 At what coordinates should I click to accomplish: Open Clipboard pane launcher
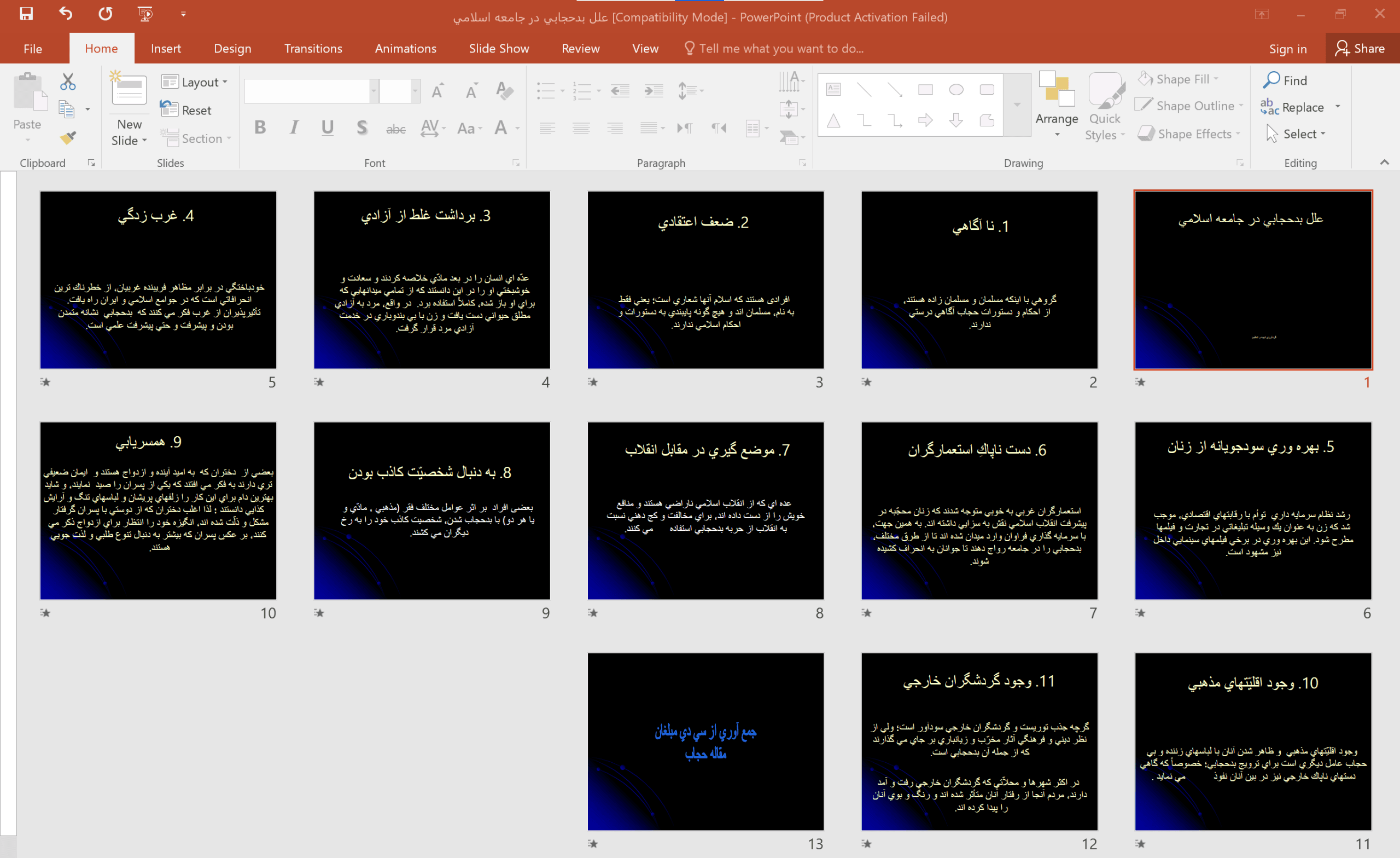(91, 163)
